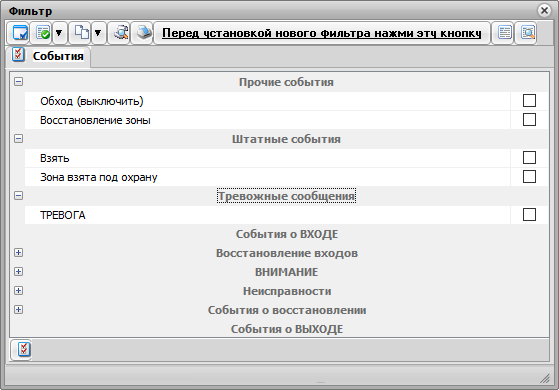Viewport: 559px width, 390px height.
Task: Tick the Обход (выключить) checkbox
Action: 529,101
